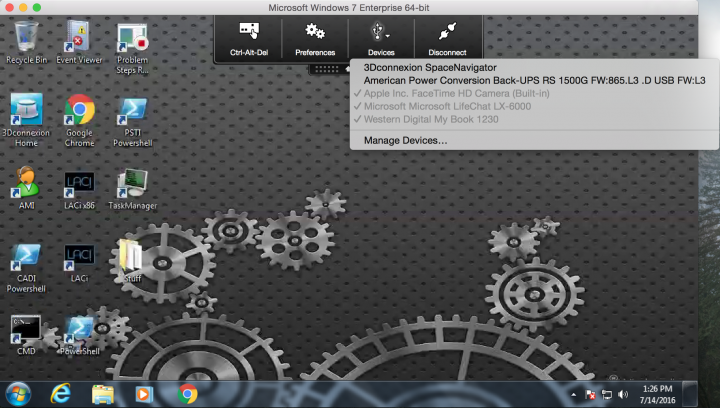Viewport: 720px width, 408px height.
Task: Open the Stuff folder on desktop
Action: click(131, 262)
